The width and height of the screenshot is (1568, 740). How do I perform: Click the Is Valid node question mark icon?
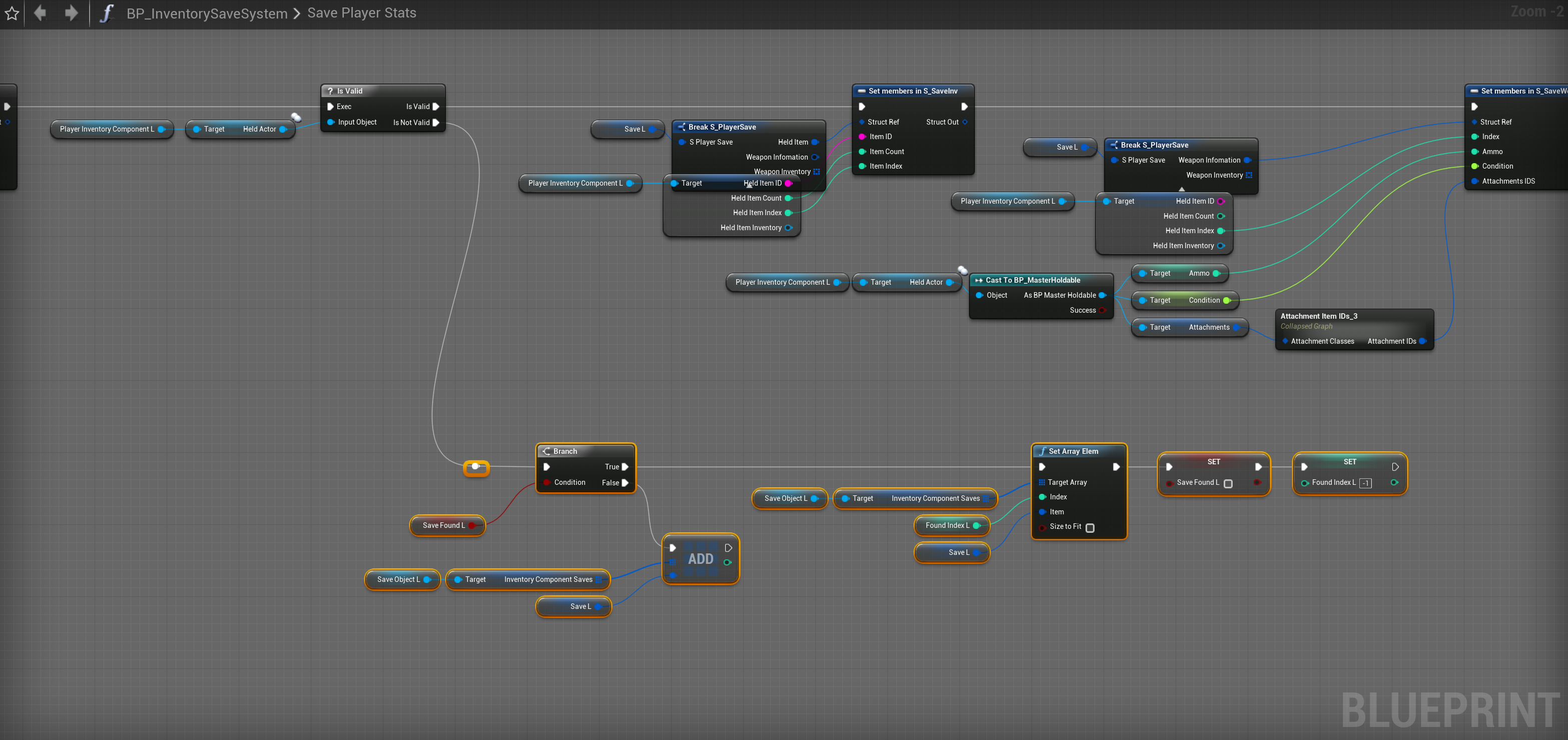330,91
